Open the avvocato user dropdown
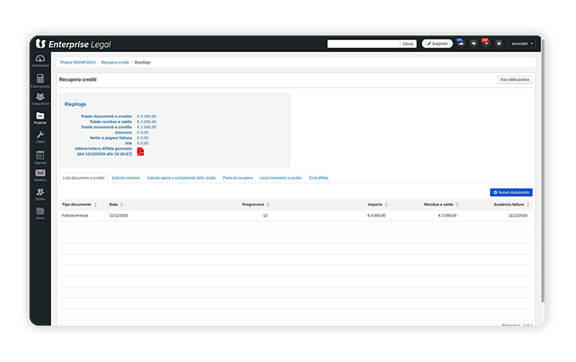 (522, 44)
